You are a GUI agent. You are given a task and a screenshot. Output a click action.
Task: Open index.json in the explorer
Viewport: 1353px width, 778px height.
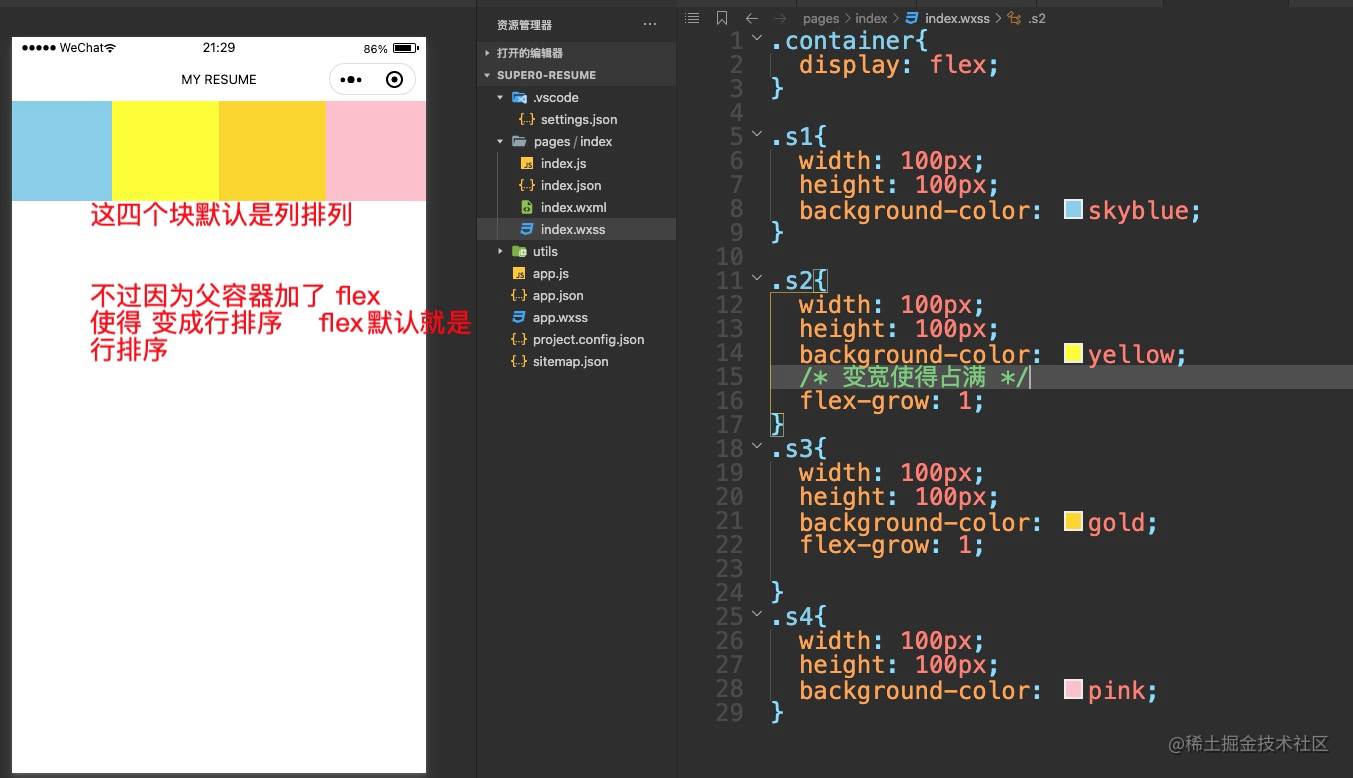(571, 185)
